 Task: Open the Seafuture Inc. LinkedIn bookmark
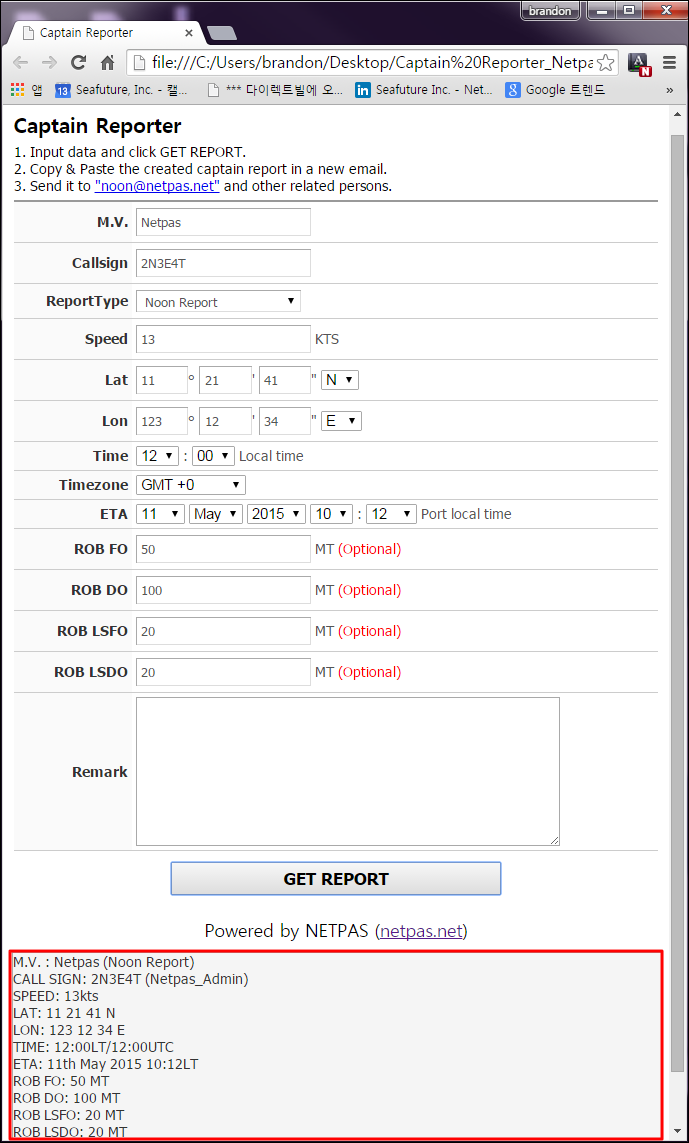tap(424, 90)
